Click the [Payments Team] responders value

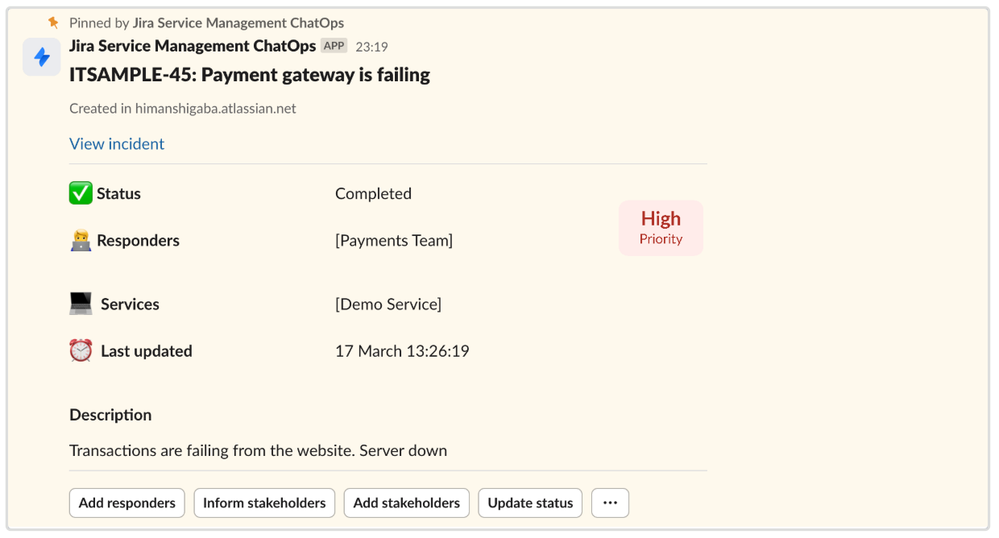click(x=394, y=240)
